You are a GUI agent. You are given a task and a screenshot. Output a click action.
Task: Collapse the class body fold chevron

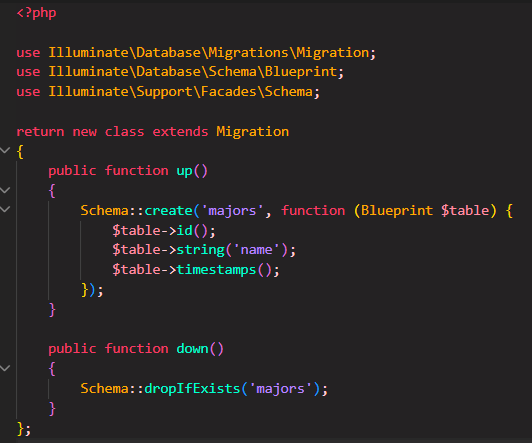[5, 150]
